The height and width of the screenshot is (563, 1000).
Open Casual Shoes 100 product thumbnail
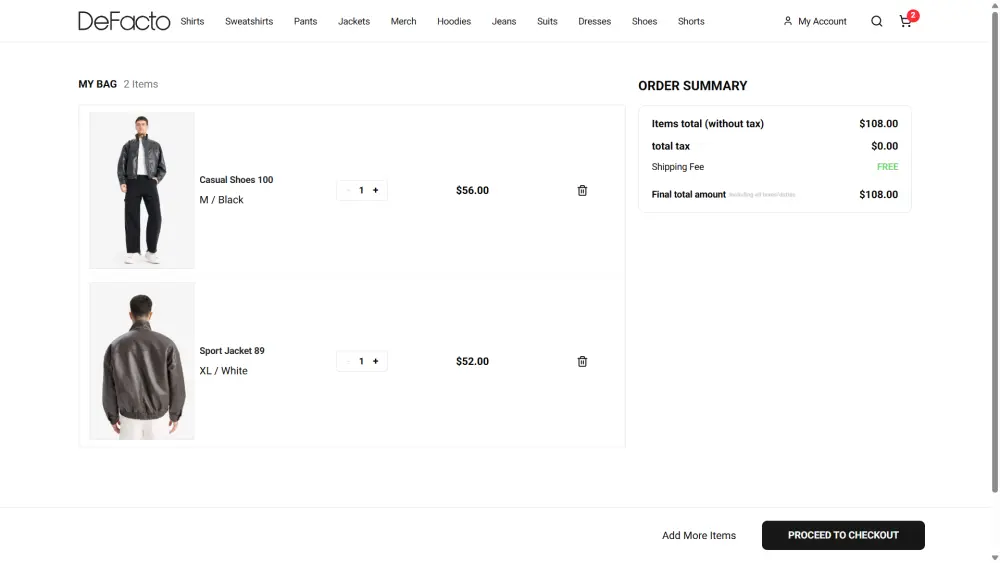pos(142,190)
